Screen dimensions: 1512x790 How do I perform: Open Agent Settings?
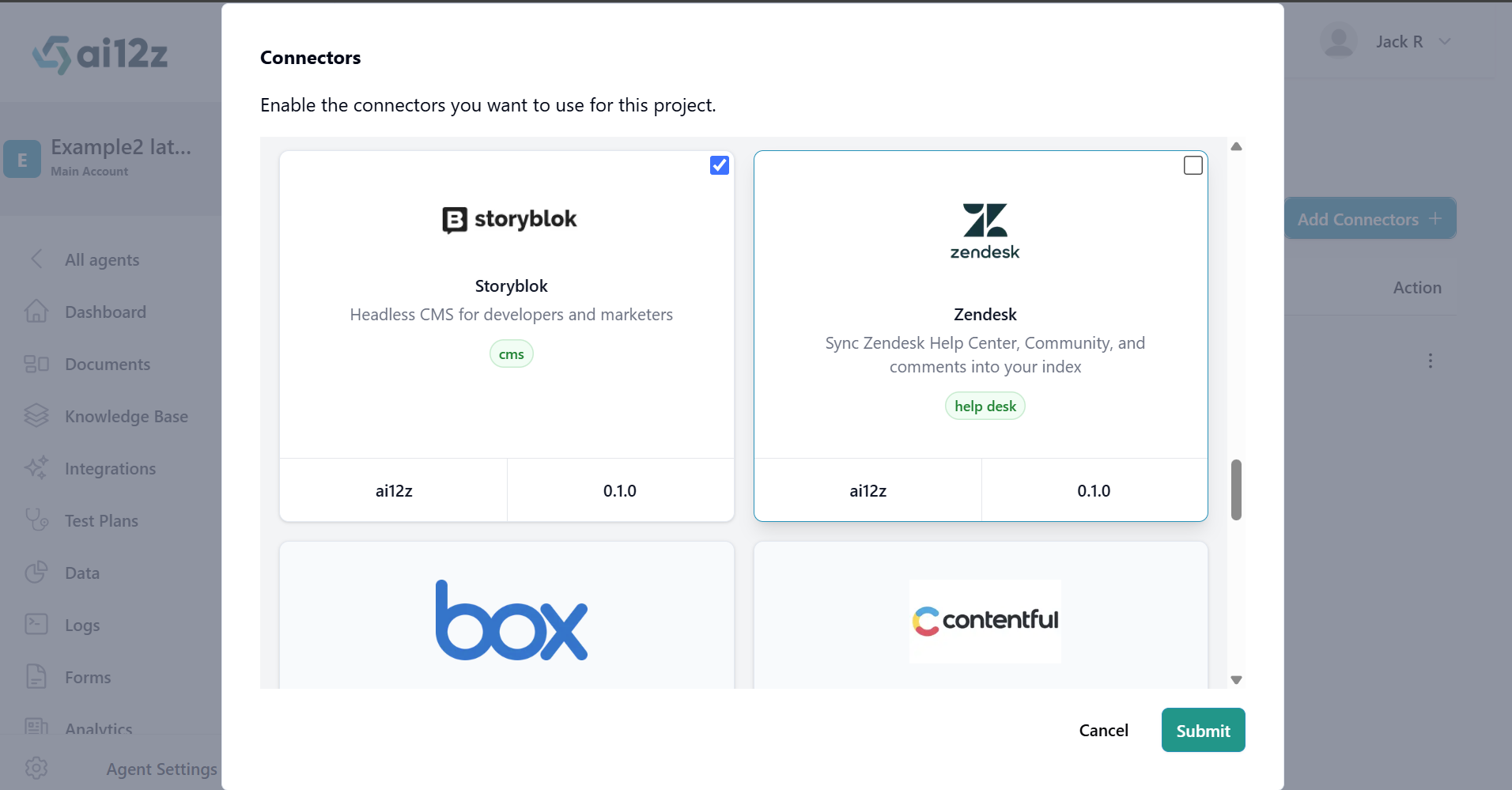click(161, 769)
